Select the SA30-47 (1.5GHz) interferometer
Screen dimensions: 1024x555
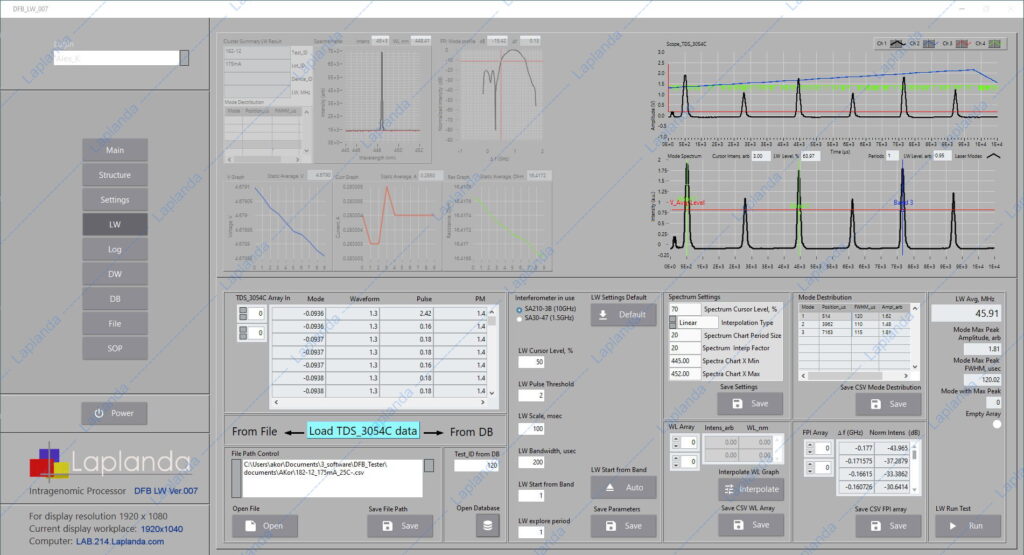coord(519,317)
